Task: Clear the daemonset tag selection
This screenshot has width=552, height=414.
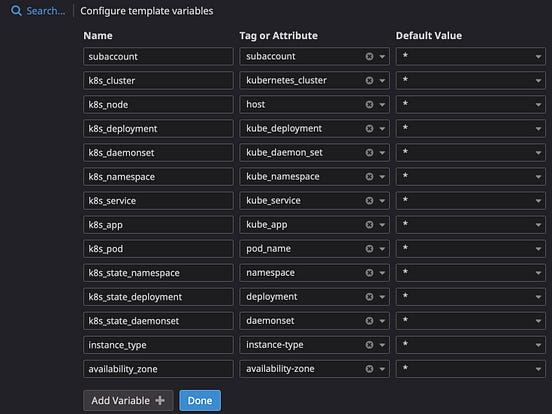Action: 369,321
